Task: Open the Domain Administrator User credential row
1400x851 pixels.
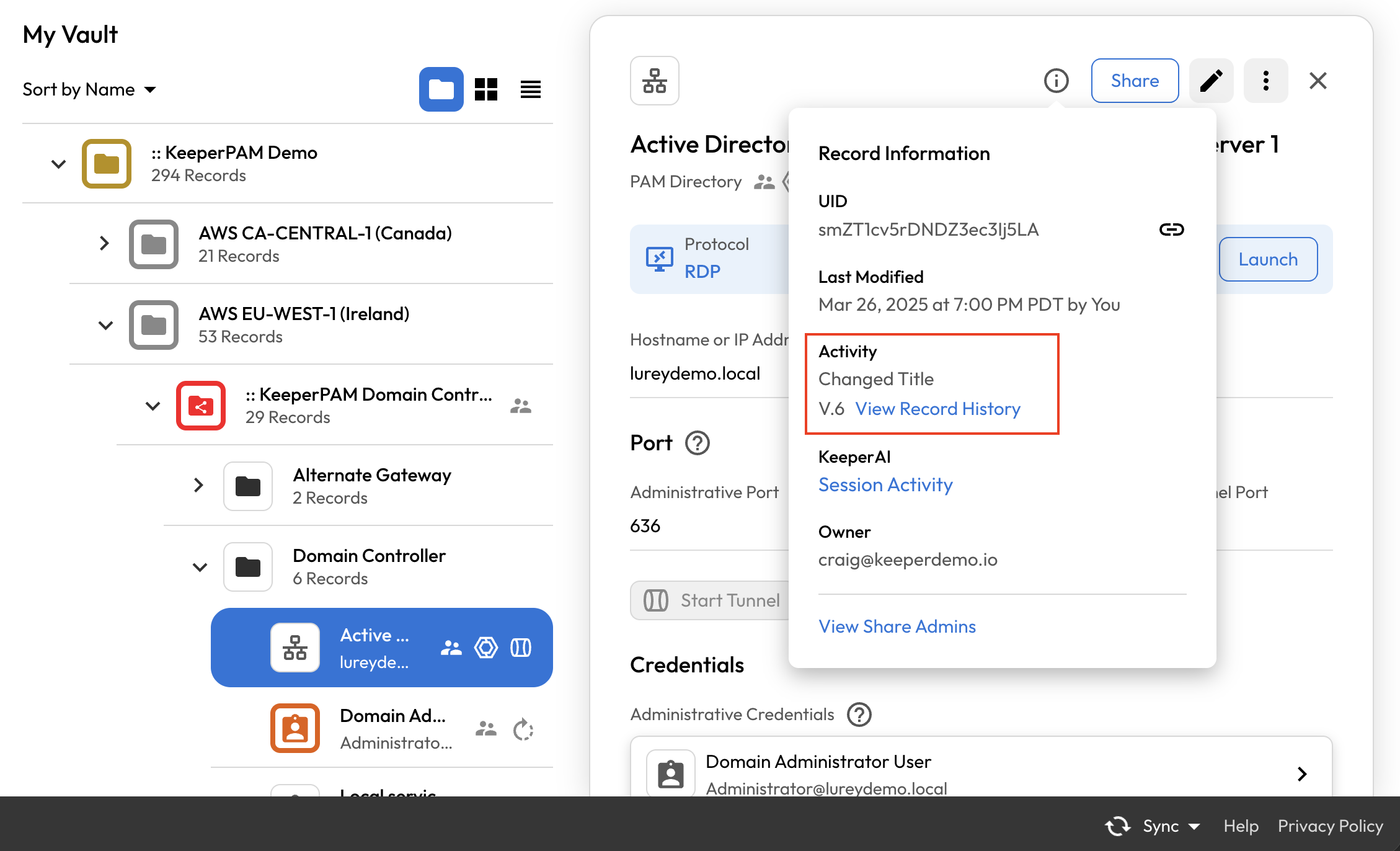Action: [981, 773]
